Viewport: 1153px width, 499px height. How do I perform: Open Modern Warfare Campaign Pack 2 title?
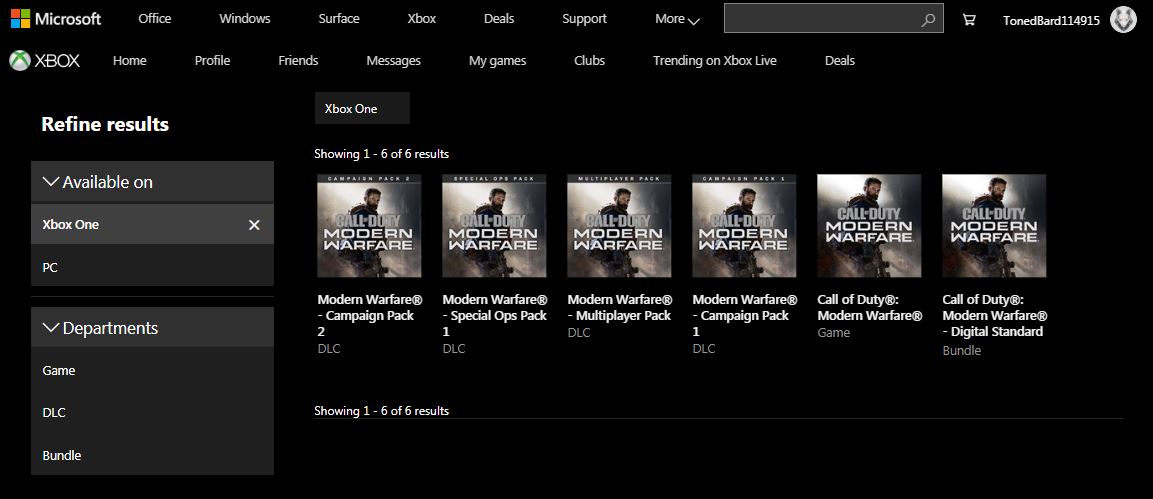[370, 315]
